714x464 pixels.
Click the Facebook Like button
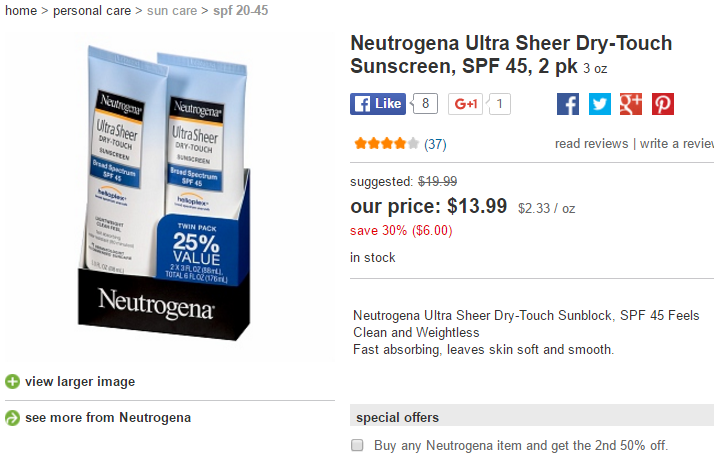[377, 104]
